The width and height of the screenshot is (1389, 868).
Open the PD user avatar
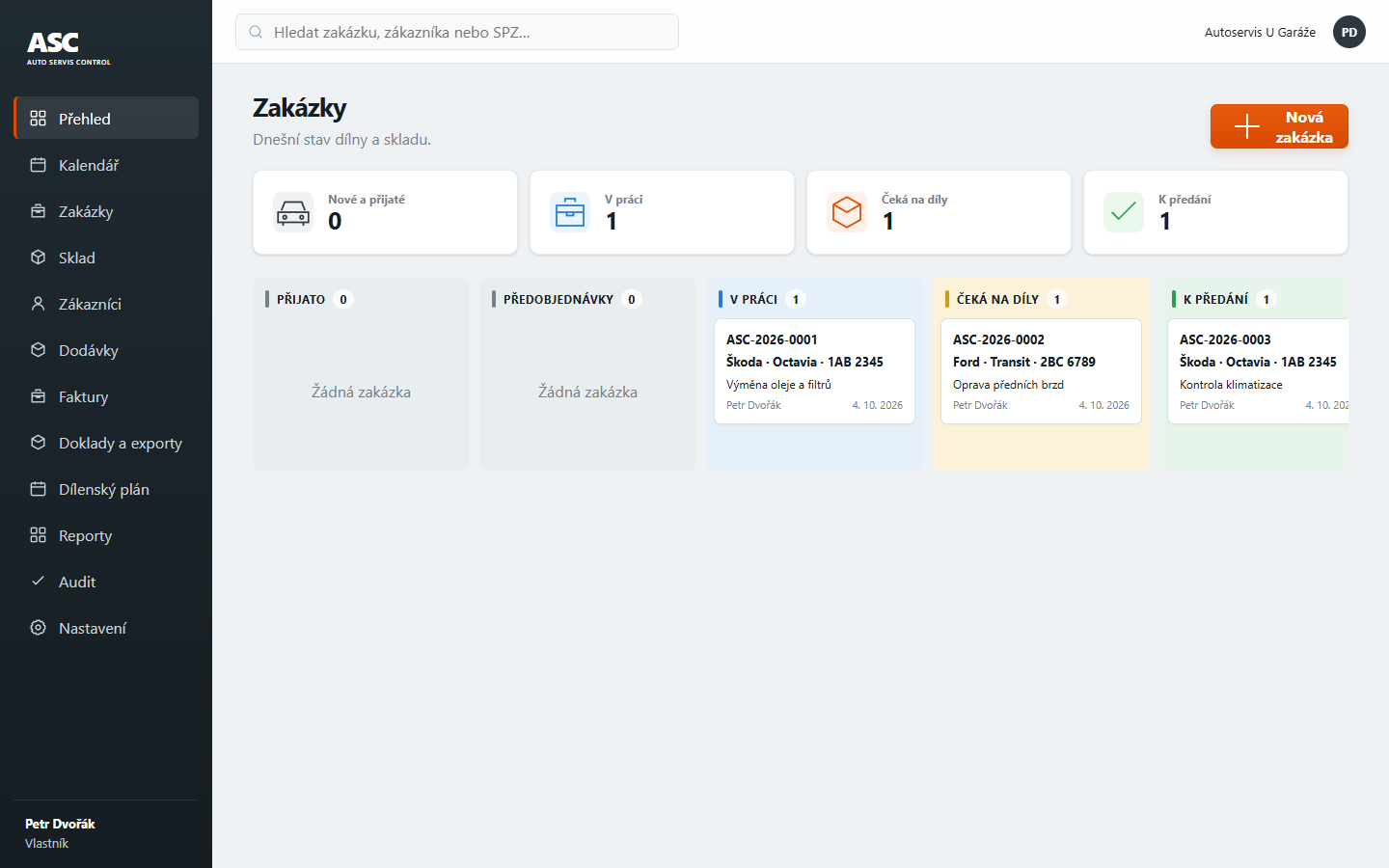(x=1349, y=32)
